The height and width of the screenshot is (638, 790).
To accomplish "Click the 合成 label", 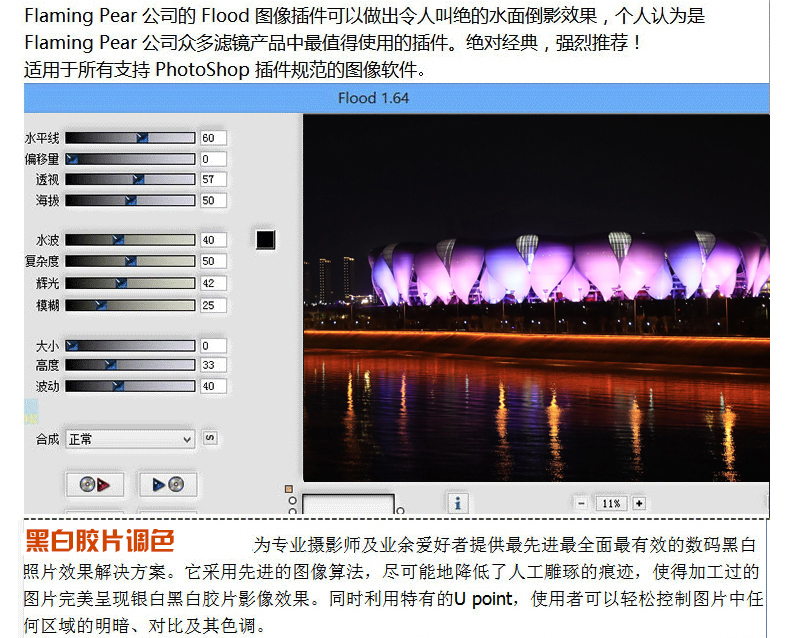I will click(47, 439).
